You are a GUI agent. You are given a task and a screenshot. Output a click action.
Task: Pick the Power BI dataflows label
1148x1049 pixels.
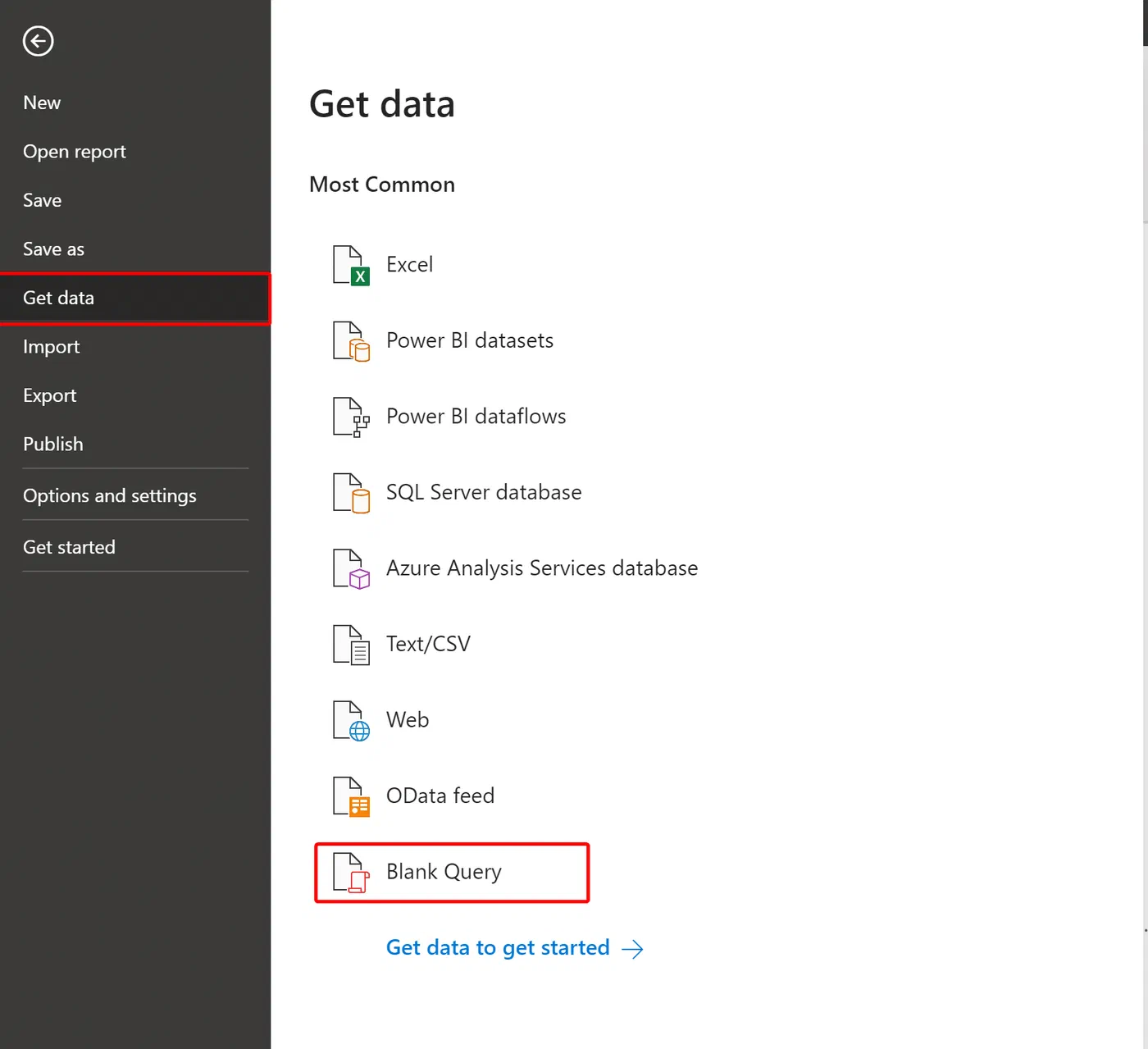(x=476, y=417)
